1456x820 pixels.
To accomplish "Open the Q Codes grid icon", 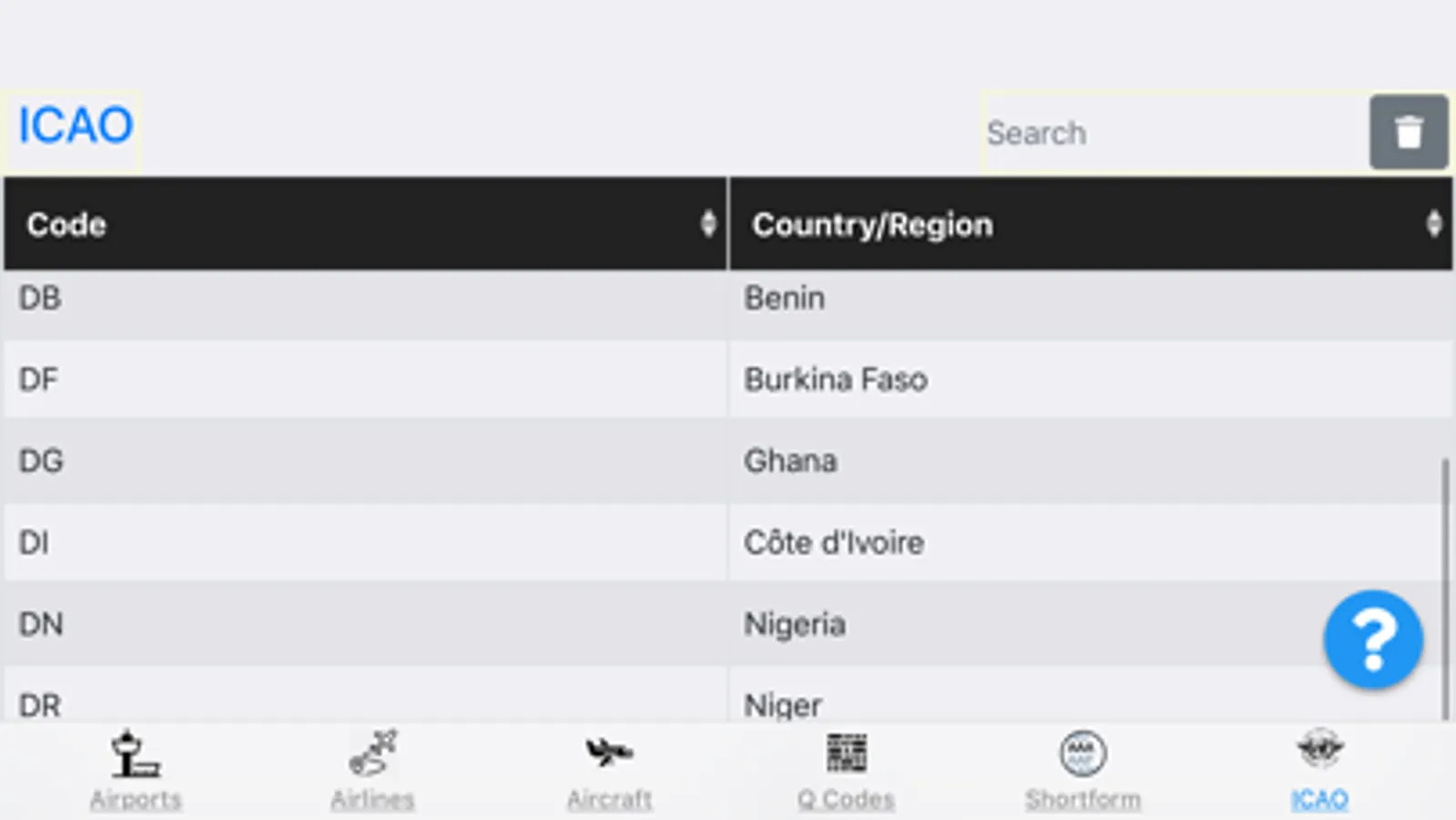I will click(x=846, y=753).
